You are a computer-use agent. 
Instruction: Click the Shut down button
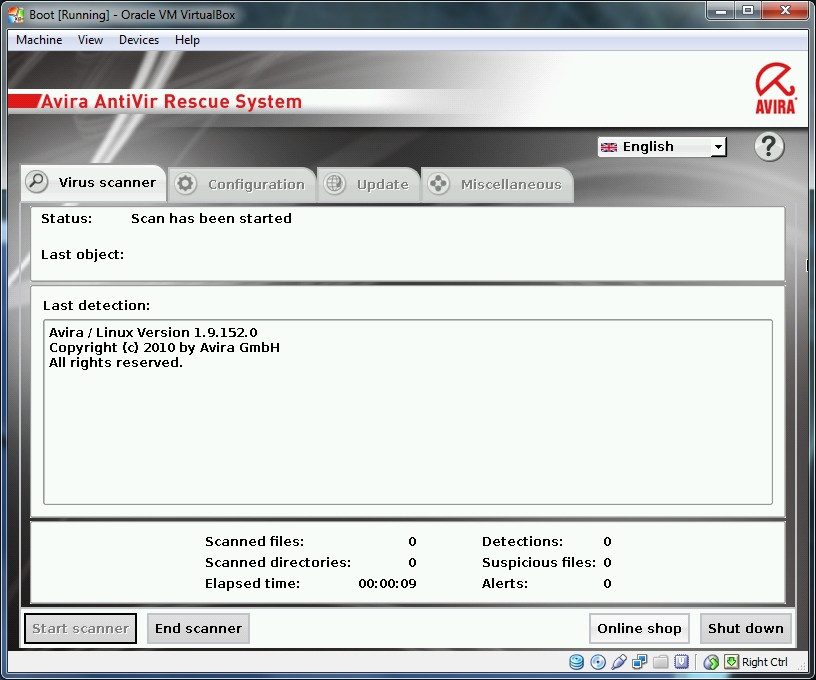pos(745,628)
